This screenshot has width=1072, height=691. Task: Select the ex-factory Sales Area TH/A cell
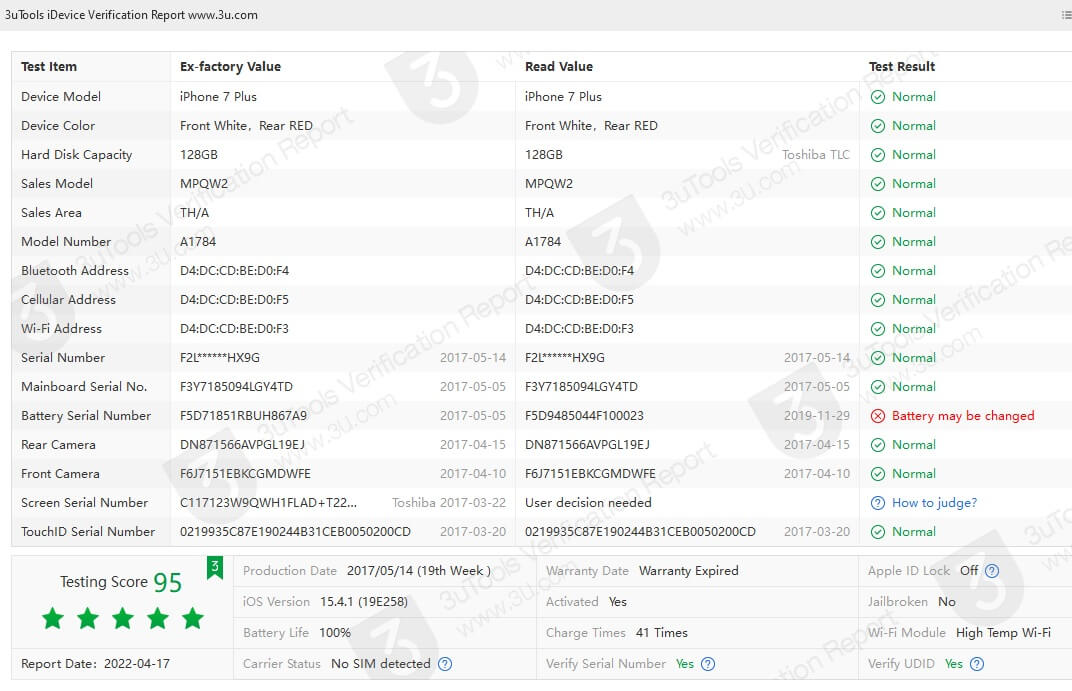[x=194, y=213]
